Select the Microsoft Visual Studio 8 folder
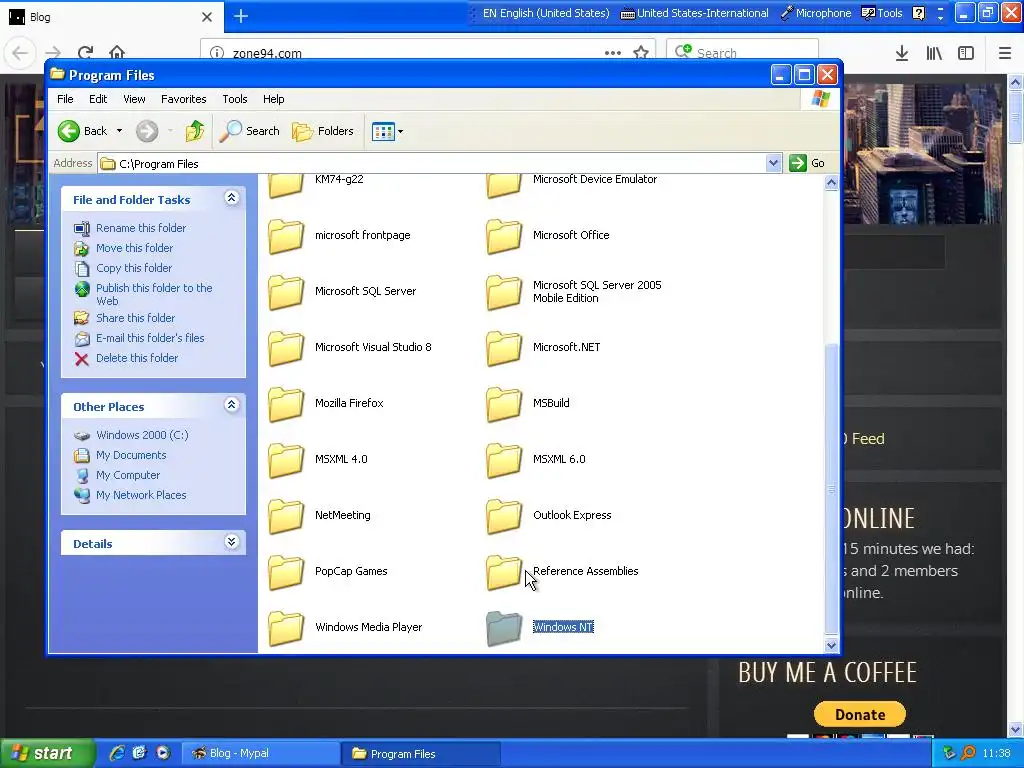1024x768 pixels. 286,348
